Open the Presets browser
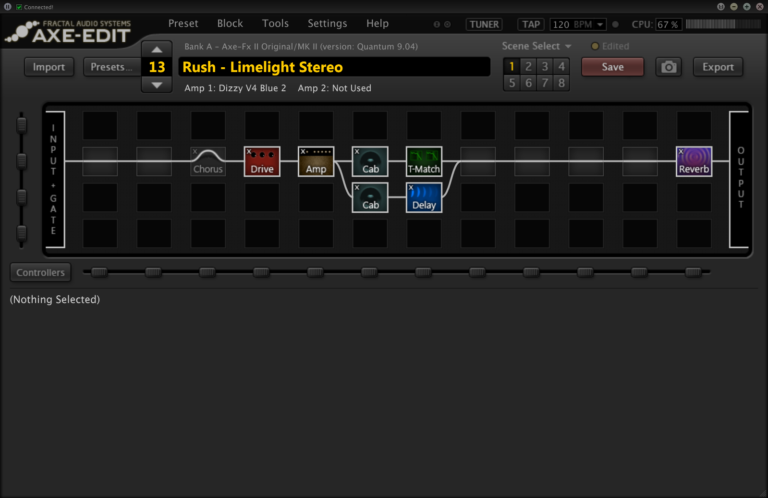Screen dimensions: 768x498 point(111,67)
